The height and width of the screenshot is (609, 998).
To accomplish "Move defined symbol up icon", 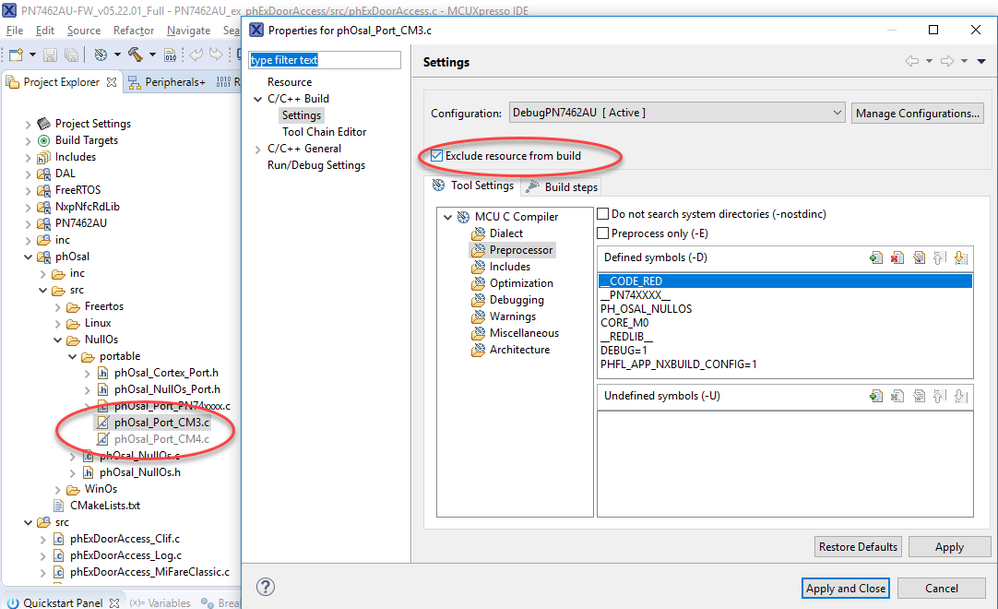I will 939,258.
